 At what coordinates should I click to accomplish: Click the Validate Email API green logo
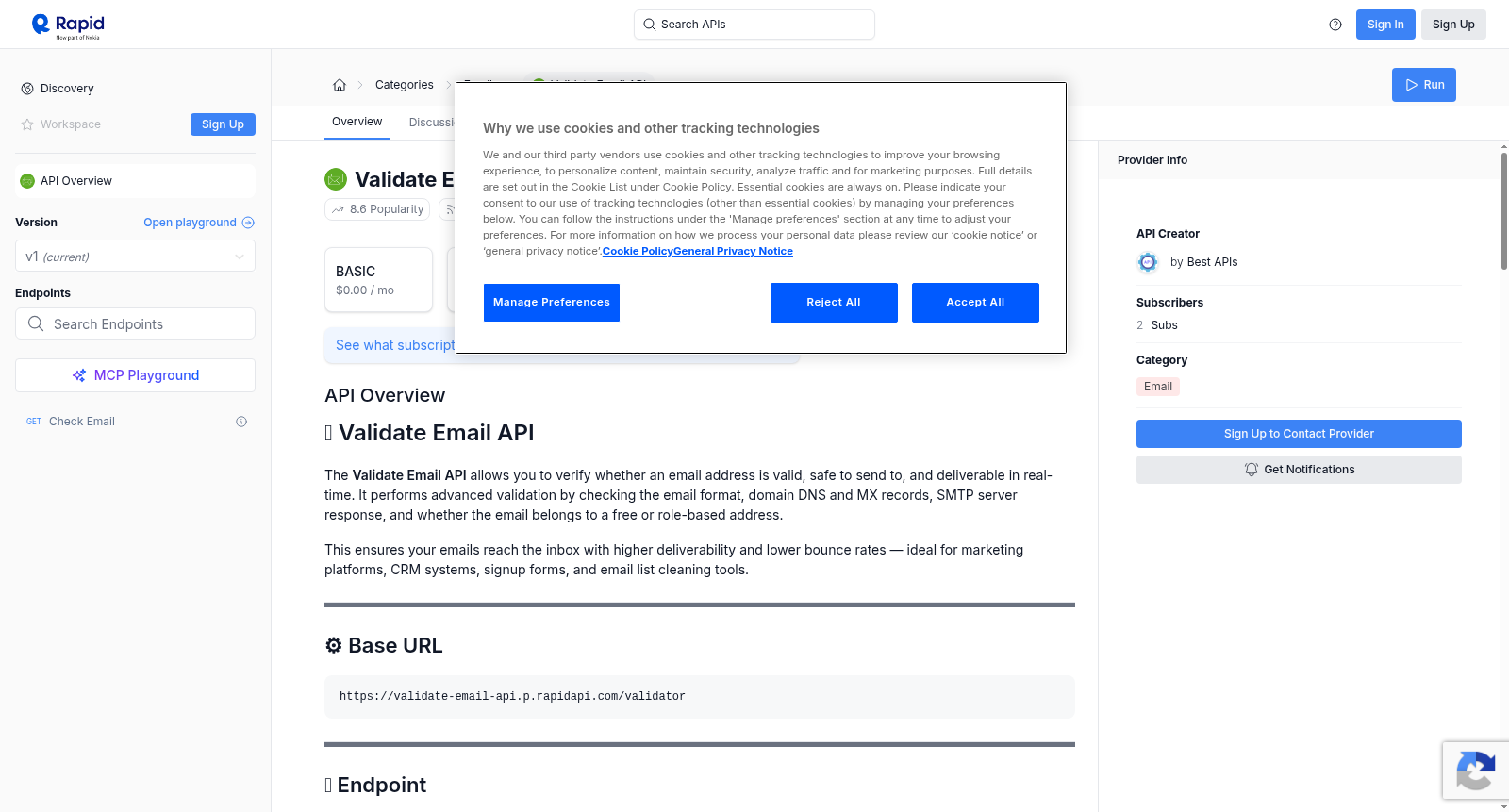(336, 179)
